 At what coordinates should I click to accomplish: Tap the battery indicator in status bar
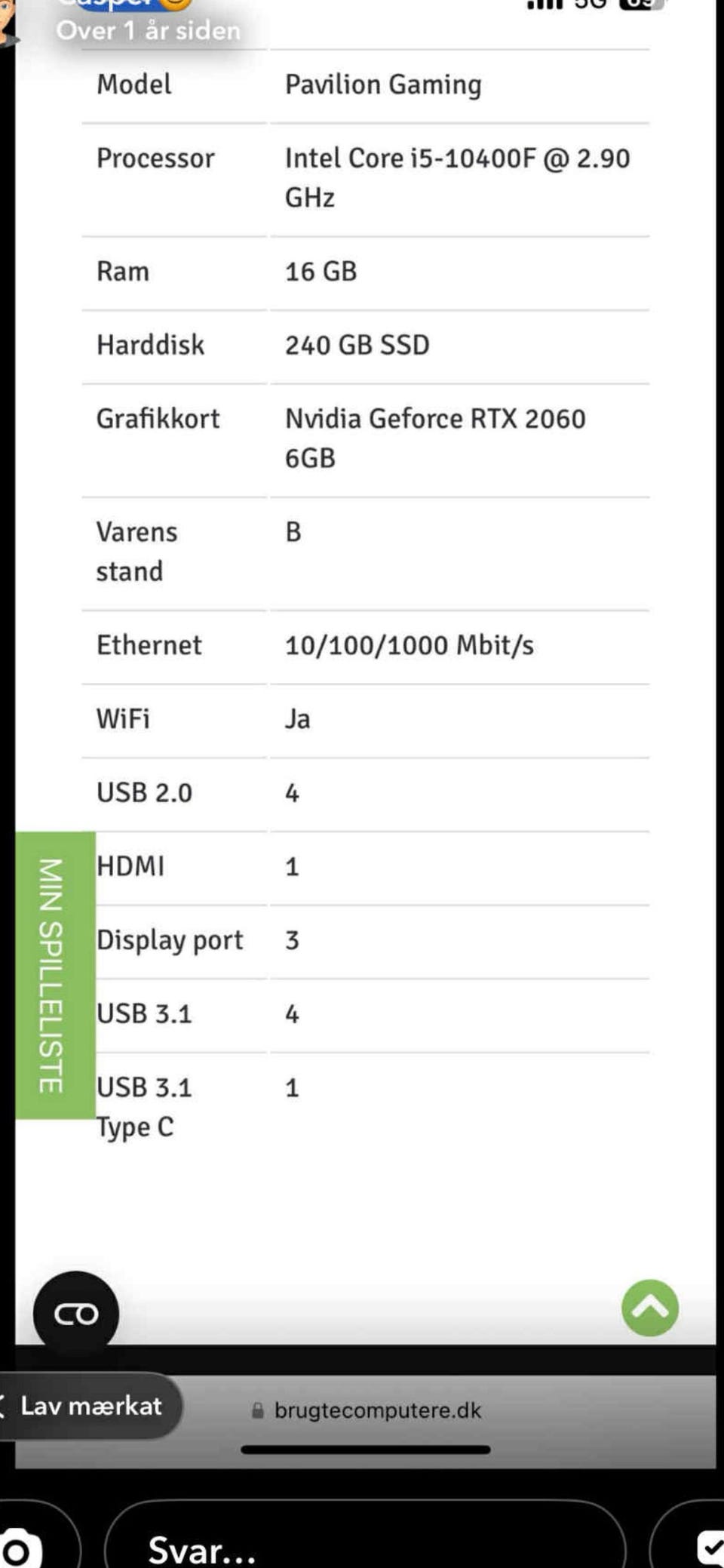[x=641, y=5]
